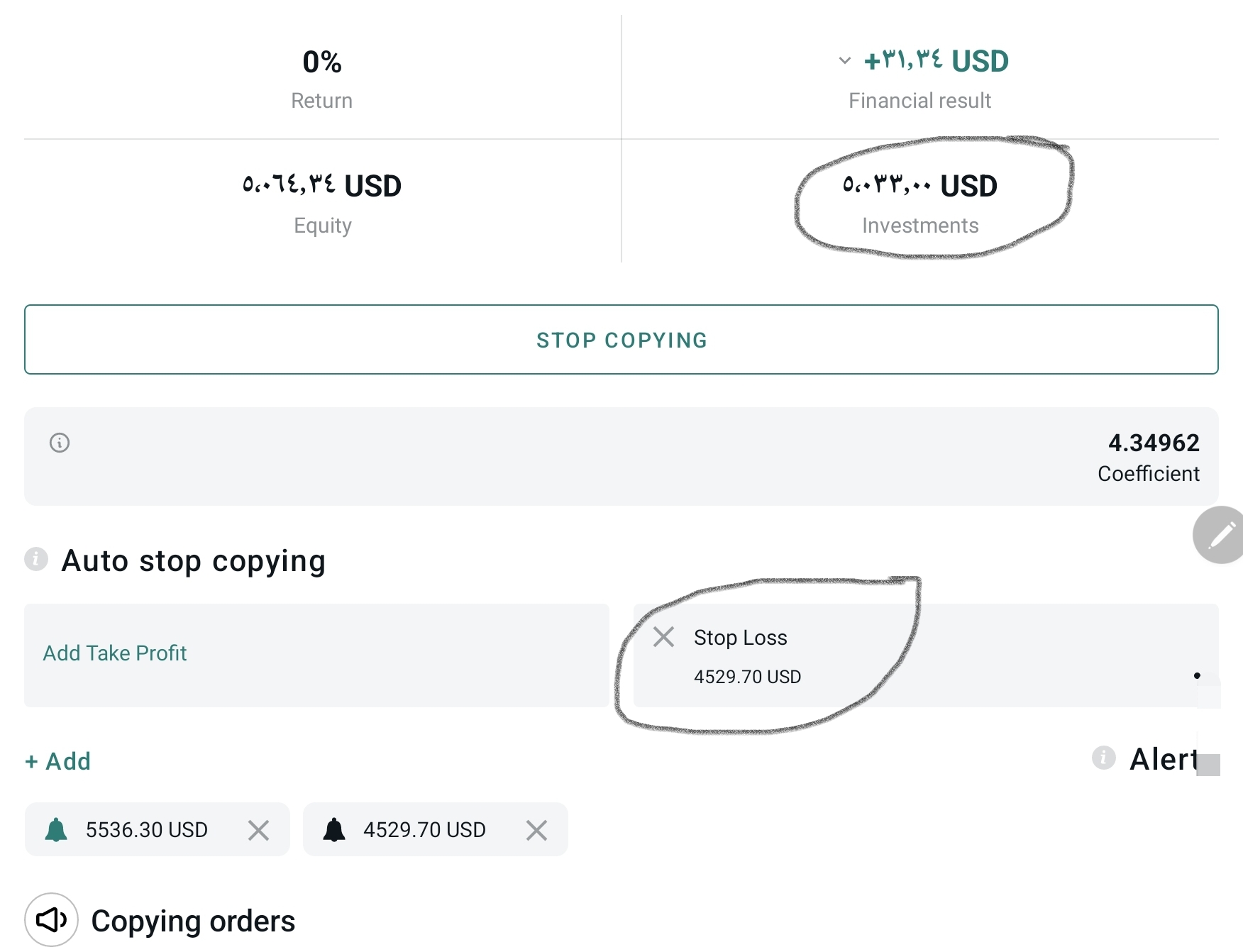The height and width of the screenshot is (952, 1243).
Task: Expand the Financial result chevron
Action: [844, 61]
